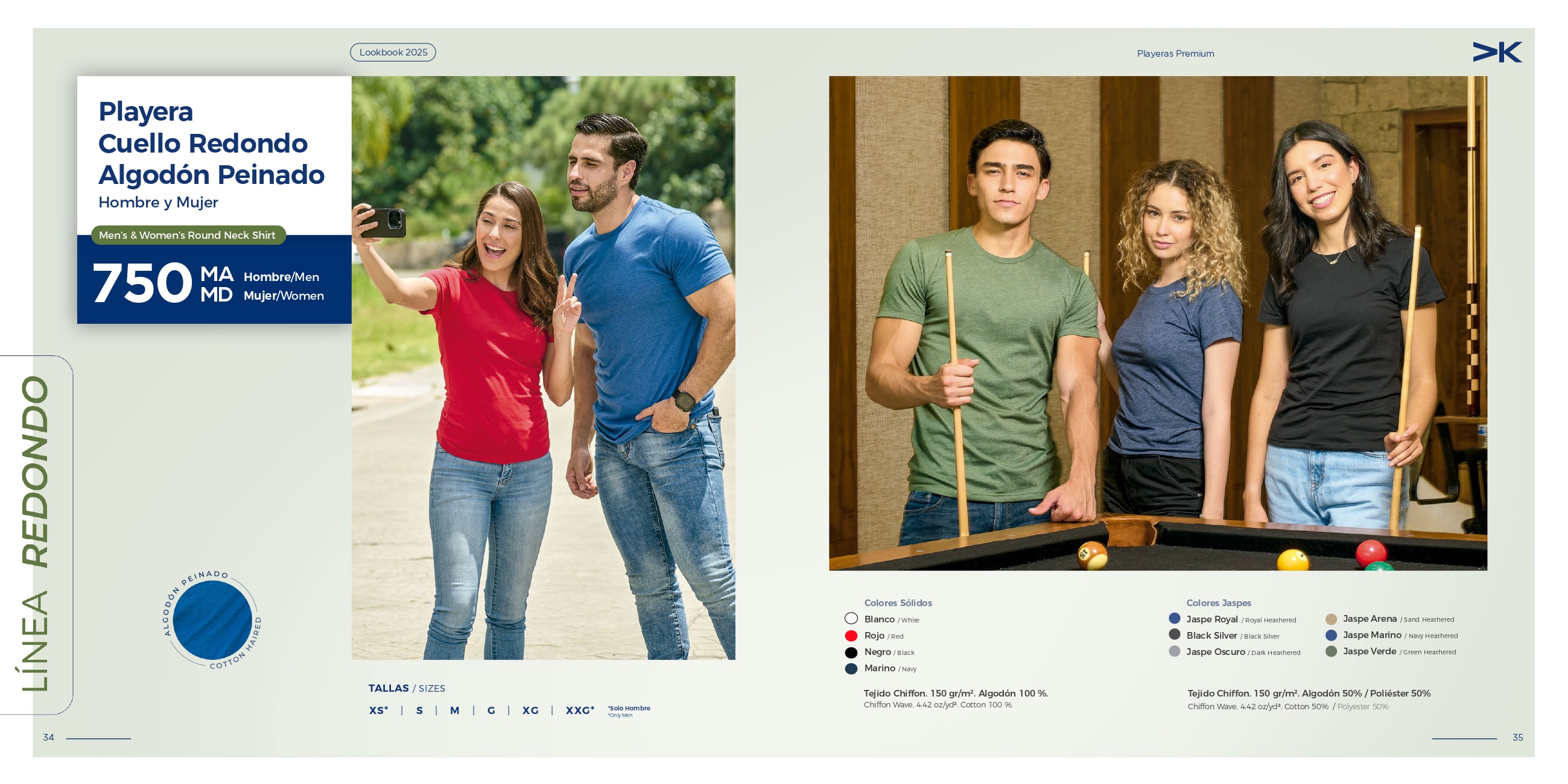The image size is (1568, 784).
Task: Click the Playeras Premium header text
Action: pos(1175,54)
